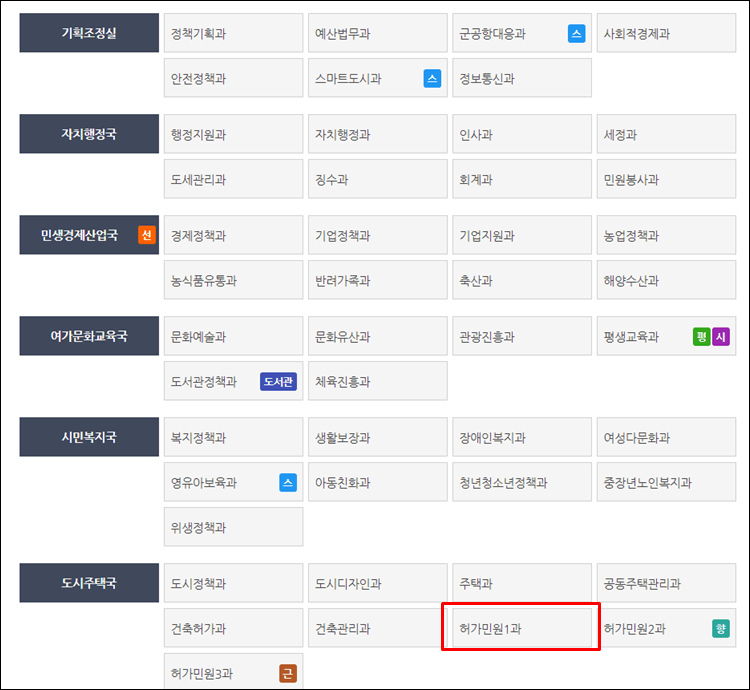This screenshot has height=690, width=750.
Task: Open the 도시주택국 header
Action: (x=89, y=582)
